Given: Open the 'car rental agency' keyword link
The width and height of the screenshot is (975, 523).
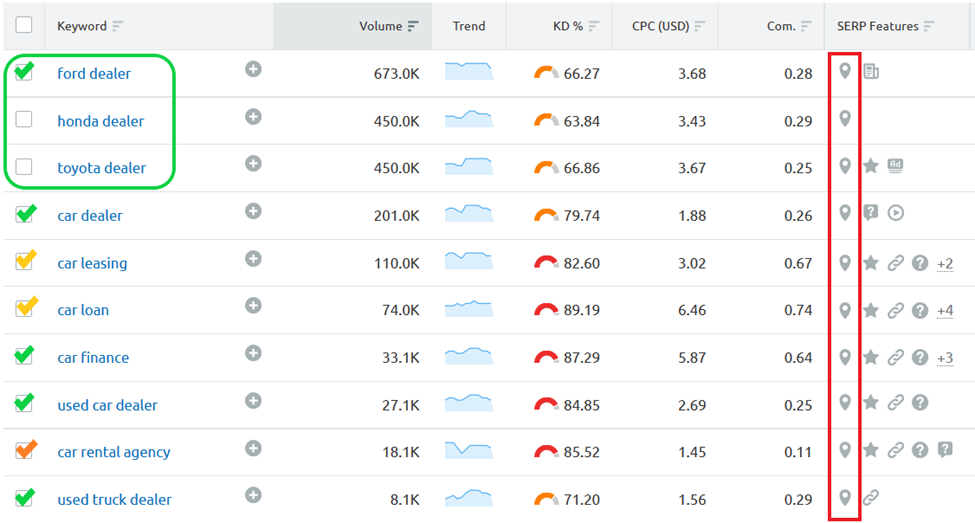Looking at the screenshot, I should pos(114,452).
